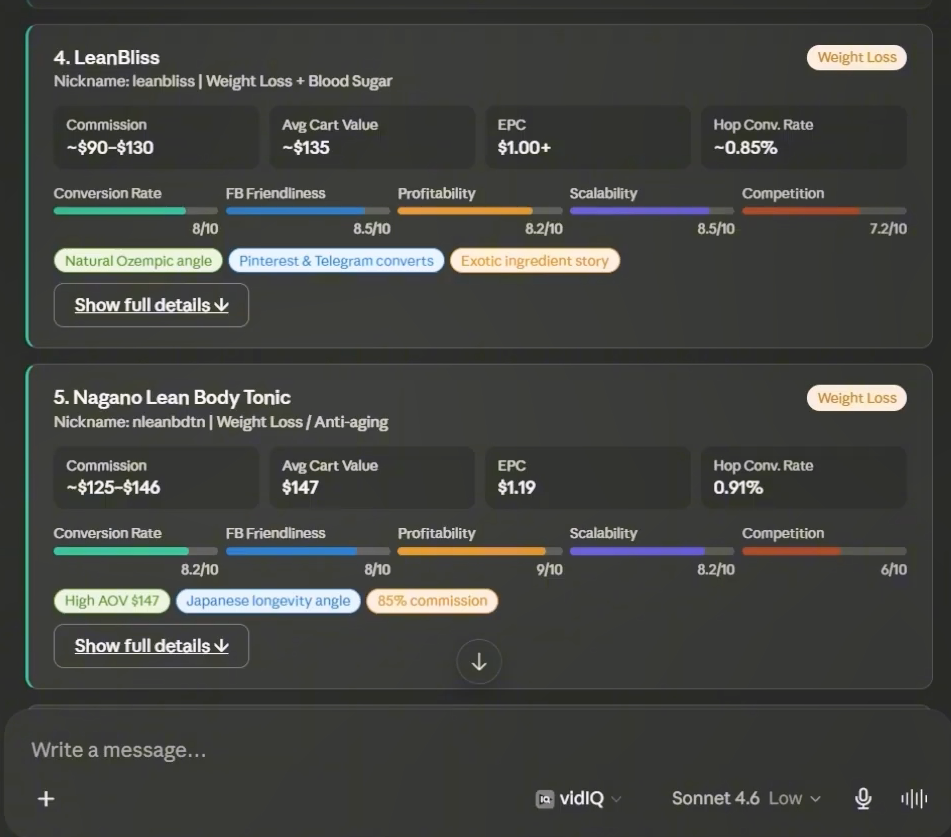Click the "4. LeanBliss" card title
This screenshot has width=951, height=837.
(107, 58)
